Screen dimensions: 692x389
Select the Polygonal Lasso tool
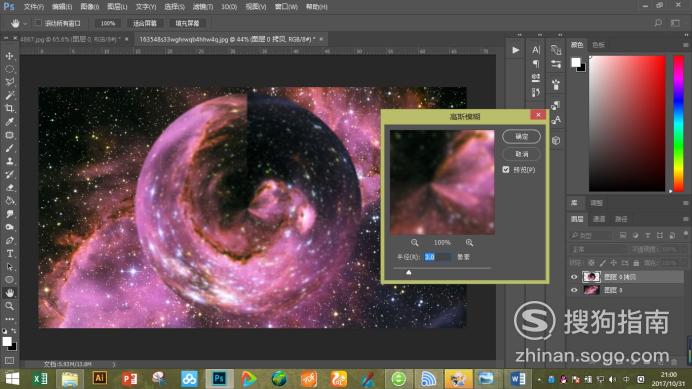tap(9, 82)
